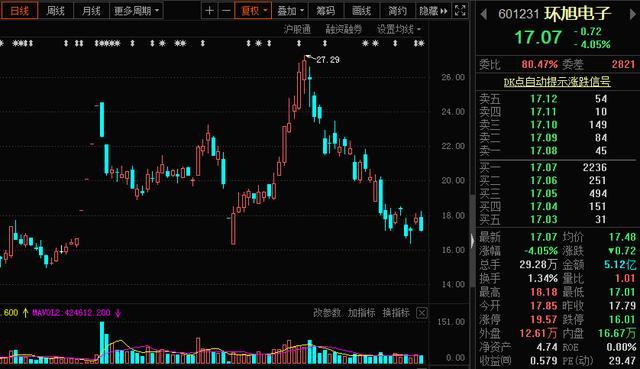Screen dimensions: 640x369
Task: Click the 27.29 peak price label
Action: tap(328, 60)
